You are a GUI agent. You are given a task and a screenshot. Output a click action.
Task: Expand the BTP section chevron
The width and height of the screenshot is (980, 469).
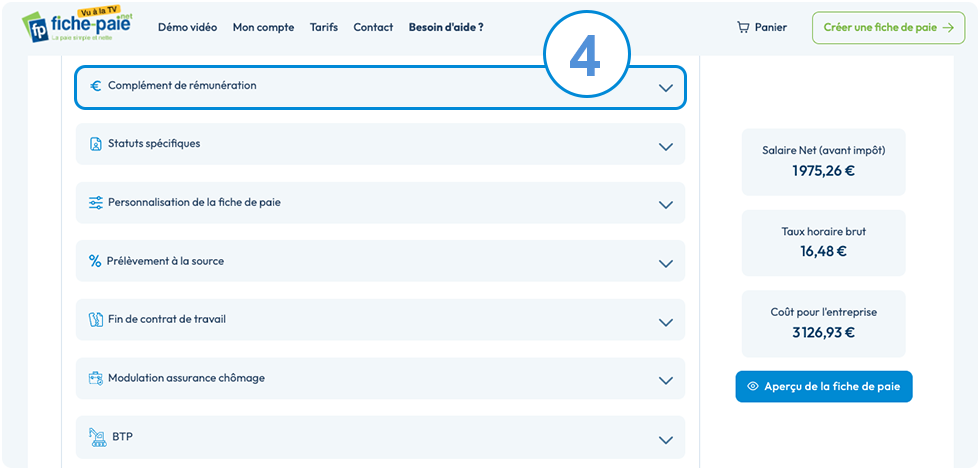coord(666,440)
